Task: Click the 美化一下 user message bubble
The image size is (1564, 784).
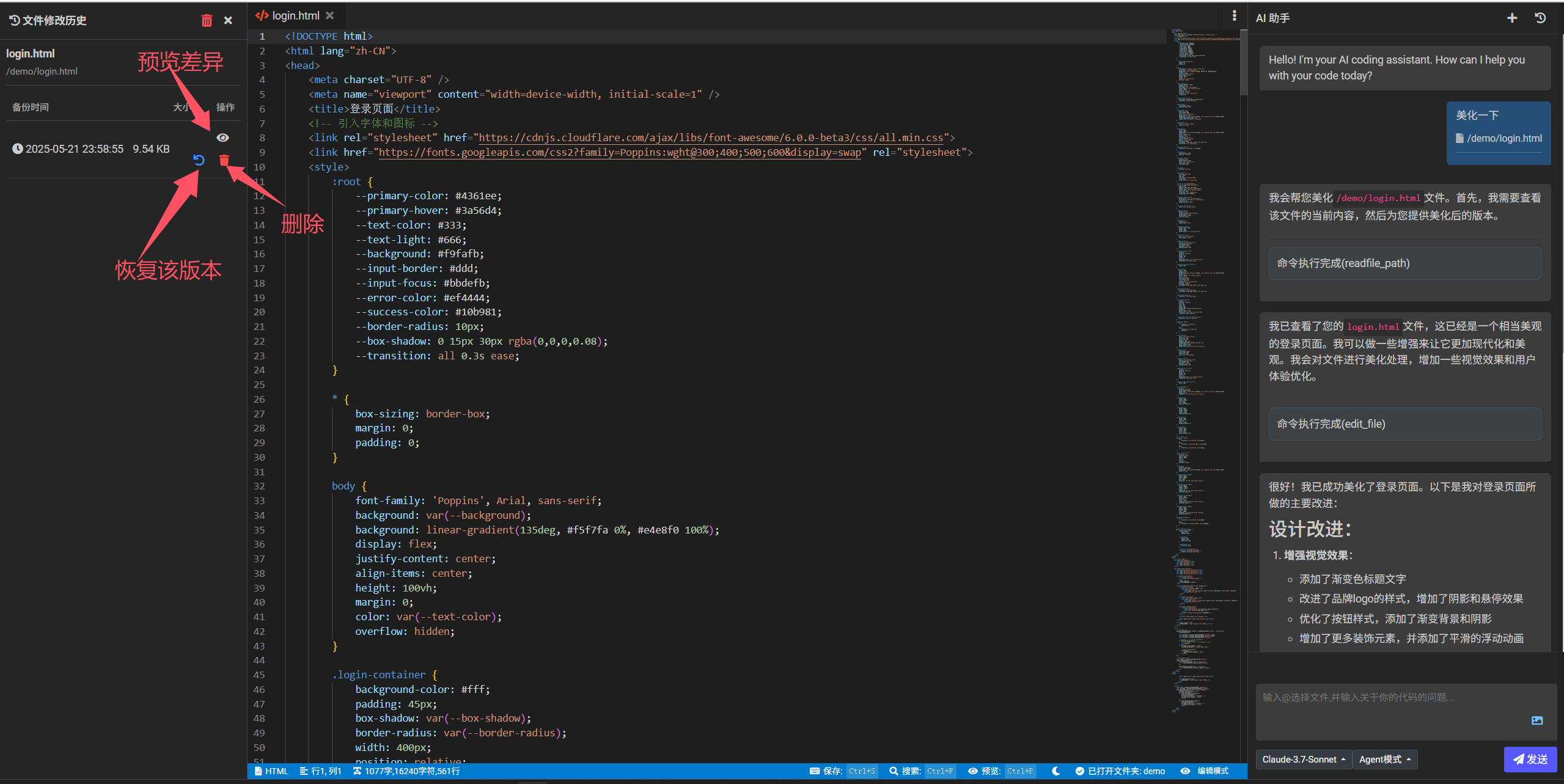Action: coord(1499,133)
